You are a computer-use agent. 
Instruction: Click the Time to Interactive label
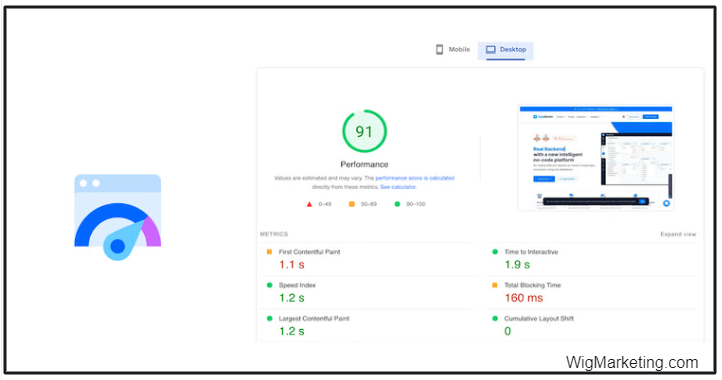(x=531, y=252)
